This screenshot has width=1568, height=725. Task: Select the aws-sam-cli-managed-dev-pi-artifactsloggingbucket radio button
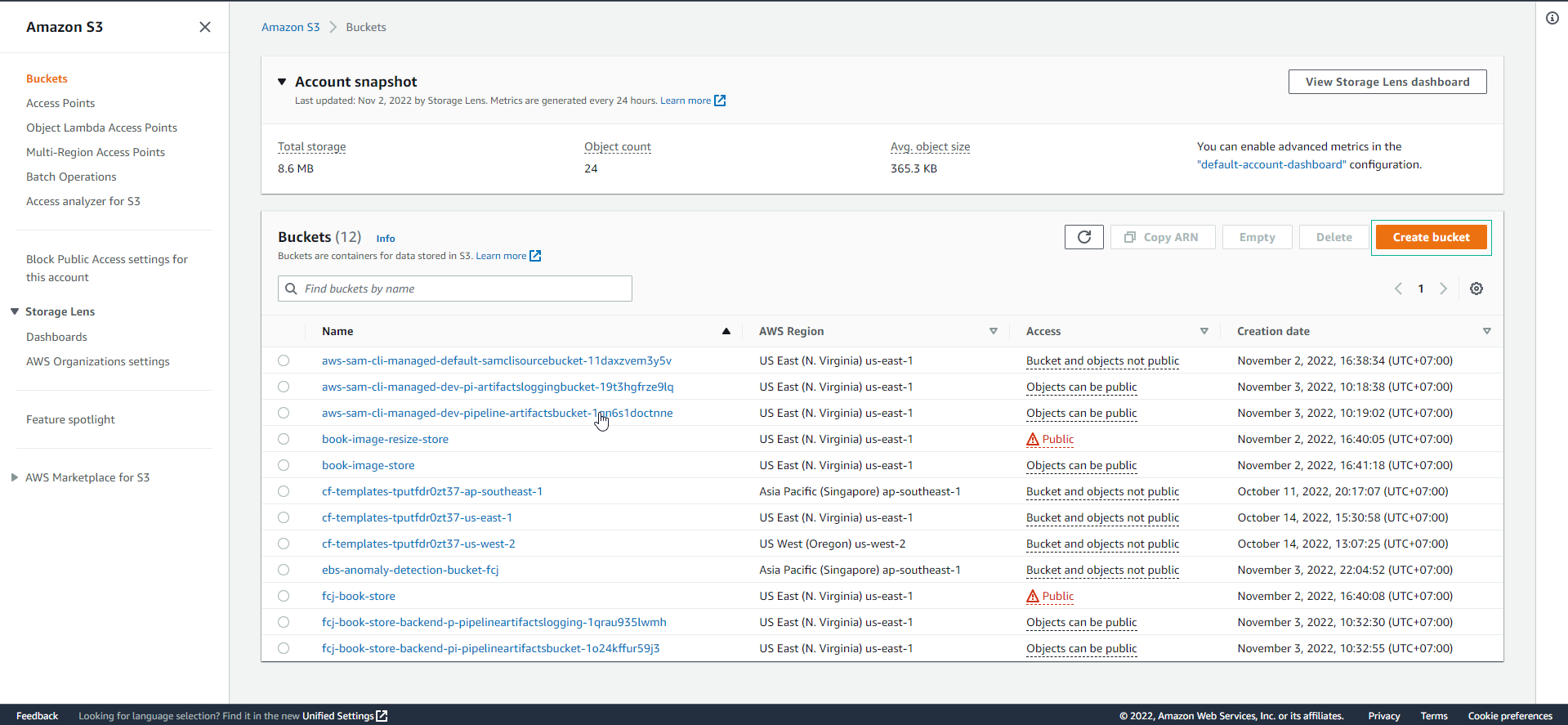click(x=284, y=387)
